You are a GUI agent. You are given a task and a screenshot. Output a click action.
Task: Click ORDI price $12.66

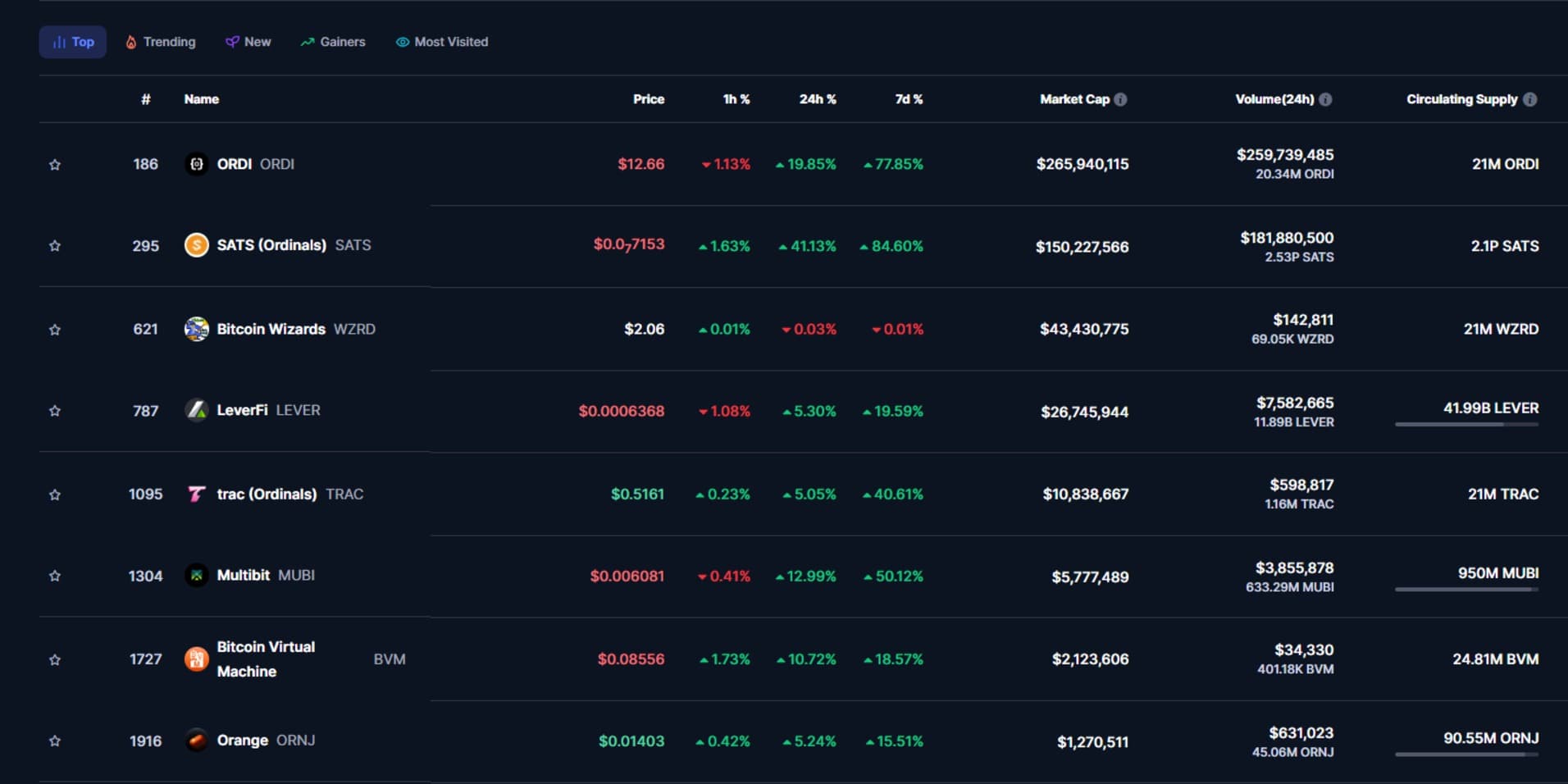(x=641, y=164)
